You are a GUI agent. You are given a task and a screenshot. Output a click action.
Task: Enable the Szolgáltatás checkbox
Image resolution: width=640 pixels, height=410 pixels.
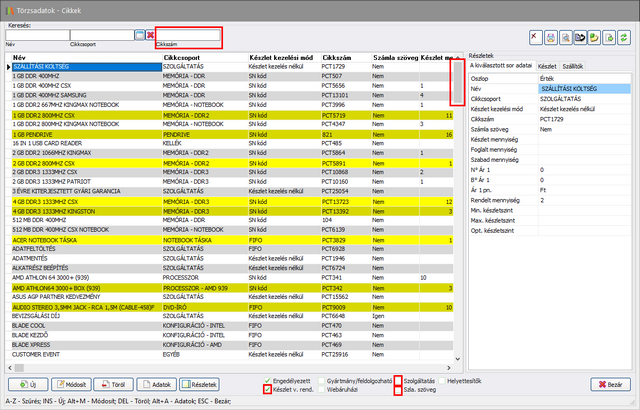click(398, 380)
